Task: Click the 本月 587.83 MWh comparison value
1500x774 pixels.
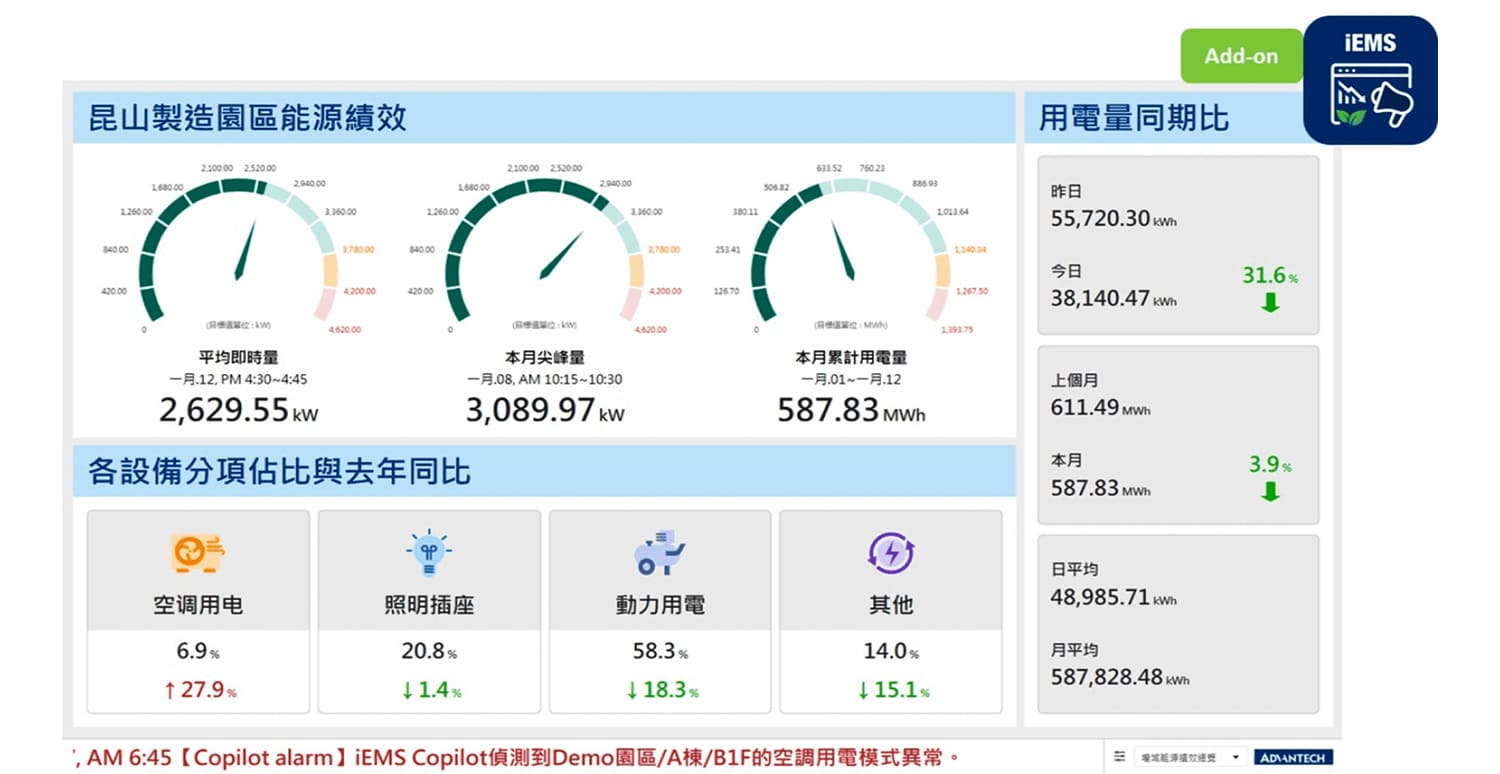Action: pyautogui.click(x=1101, y=488)
